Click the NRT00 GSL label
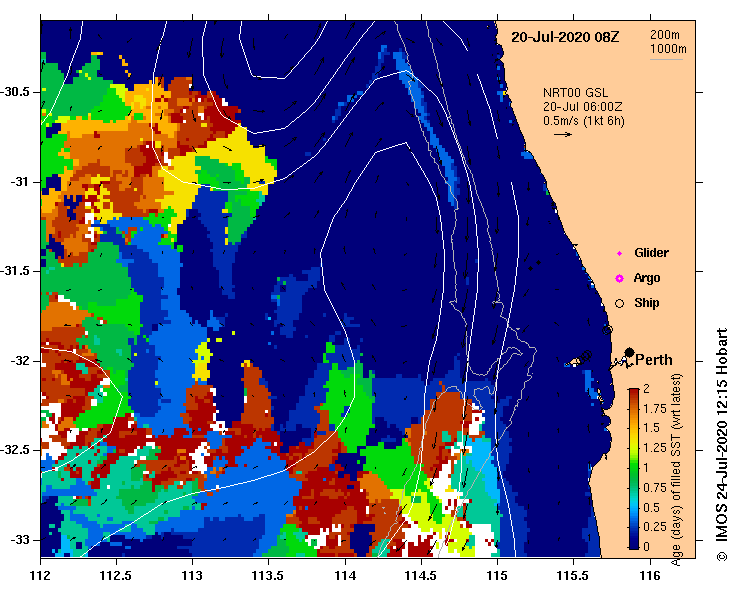Screen dimensions: 739x592 click(575, 93)
